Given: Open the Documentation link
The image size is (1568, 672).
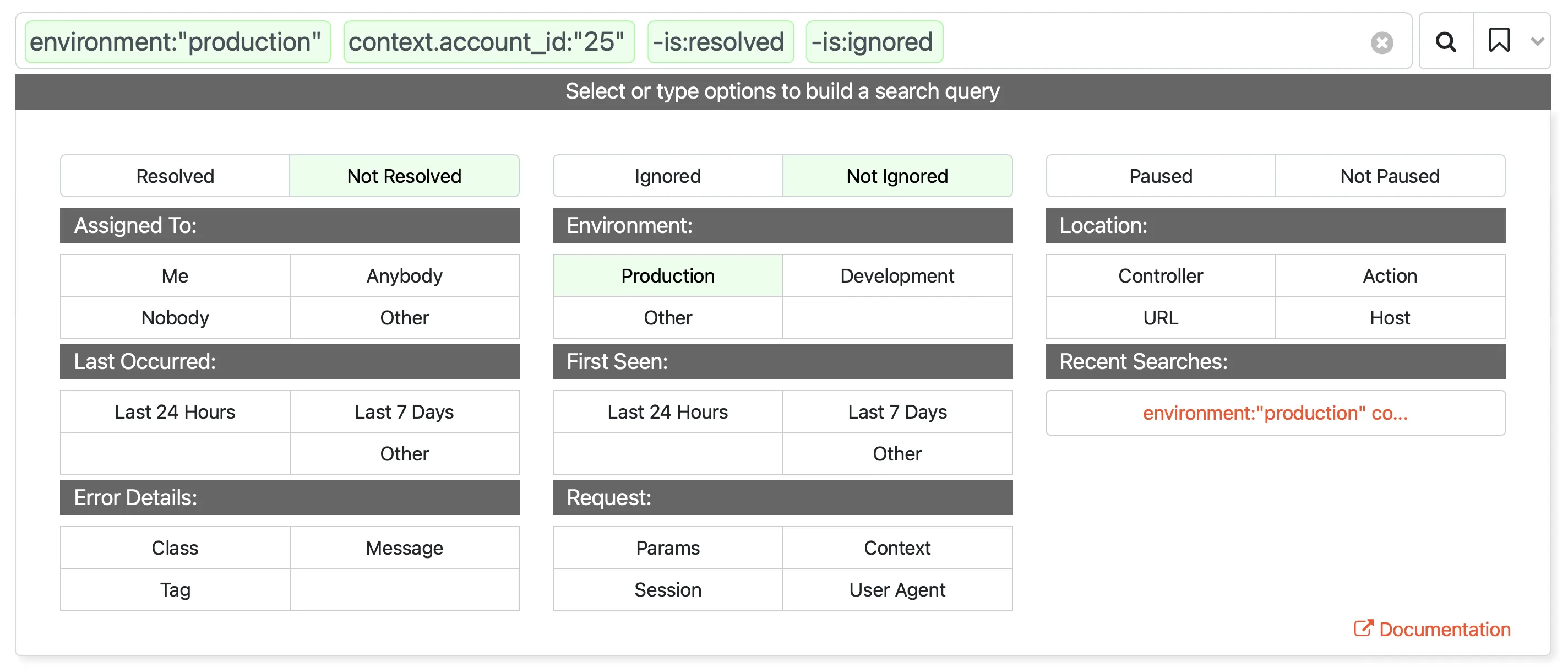Looking at the screenshot, I should point(1444,628).
